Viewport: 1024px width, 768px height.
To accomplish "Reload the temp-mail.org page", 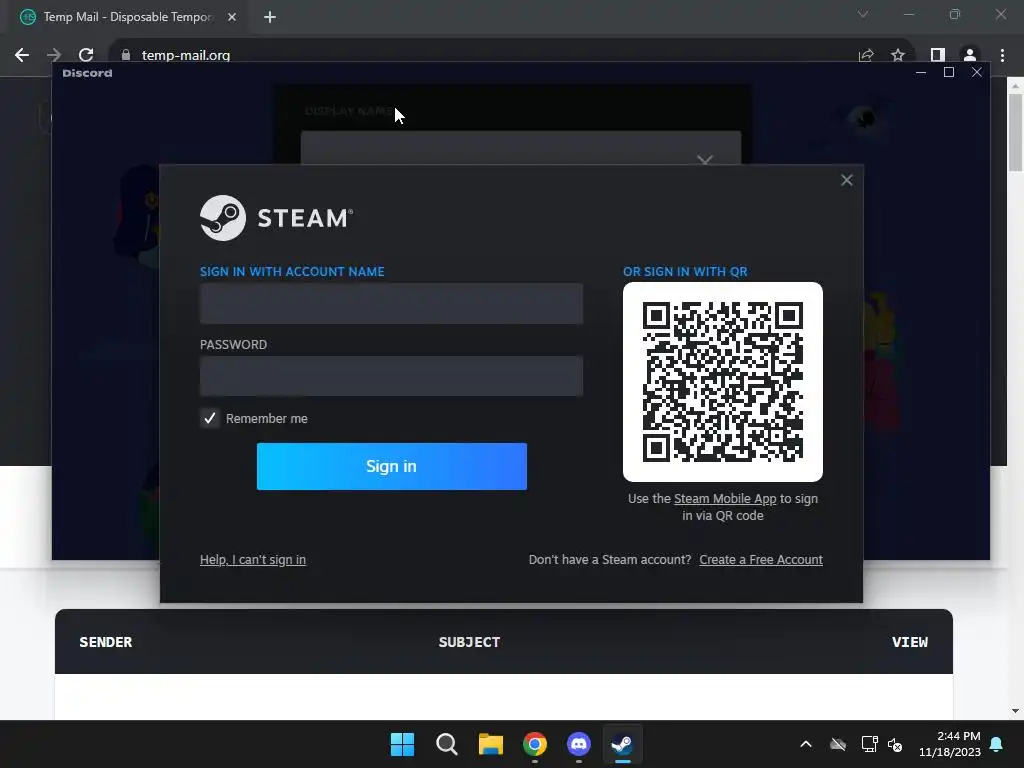I will click(x=86, y=55).
